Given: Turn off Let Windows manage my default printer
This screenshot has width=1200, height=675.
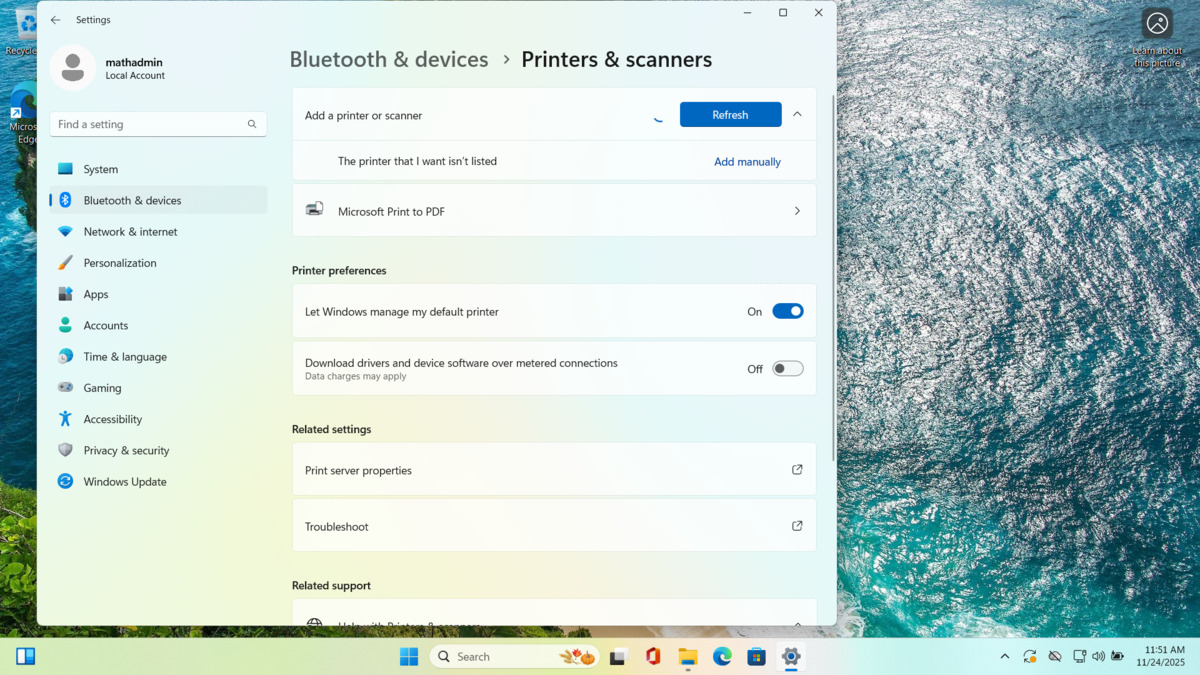Looking at the screenshot, I should [x=787, y=312].
